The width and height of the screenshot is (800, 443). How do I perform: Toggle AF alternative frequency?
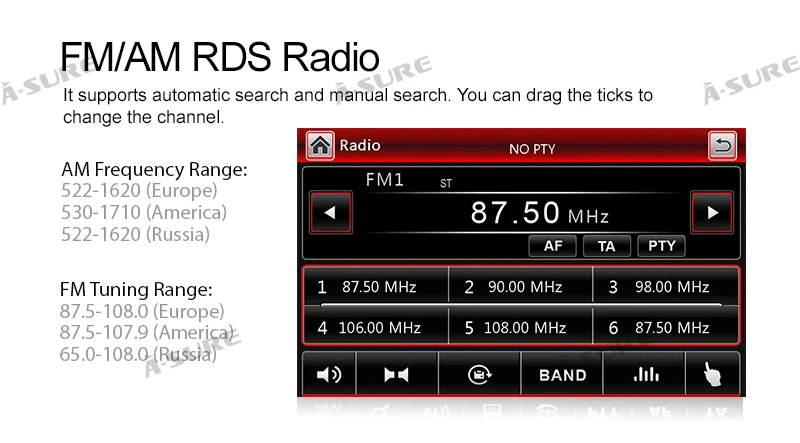click(553, 246)
